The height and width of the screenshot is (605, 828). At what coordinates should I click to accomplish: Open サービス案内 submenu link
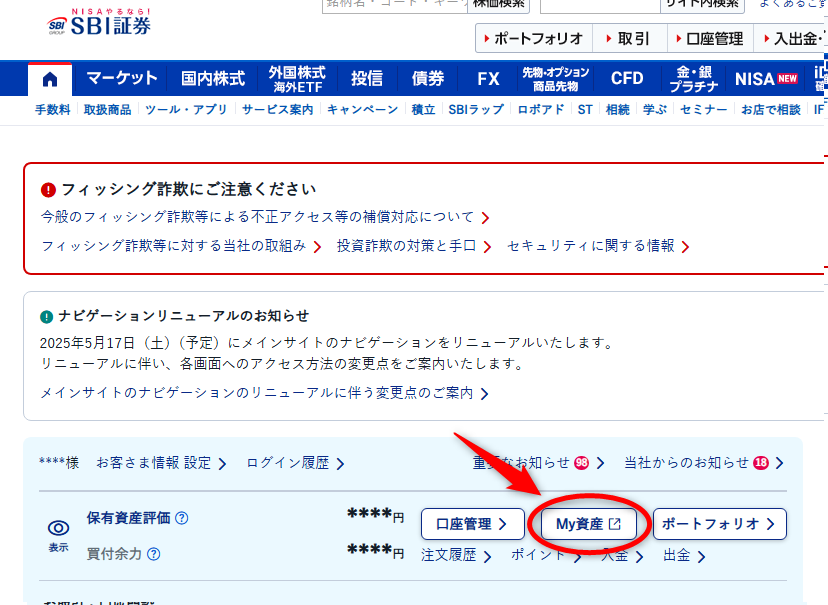(277, 109)
